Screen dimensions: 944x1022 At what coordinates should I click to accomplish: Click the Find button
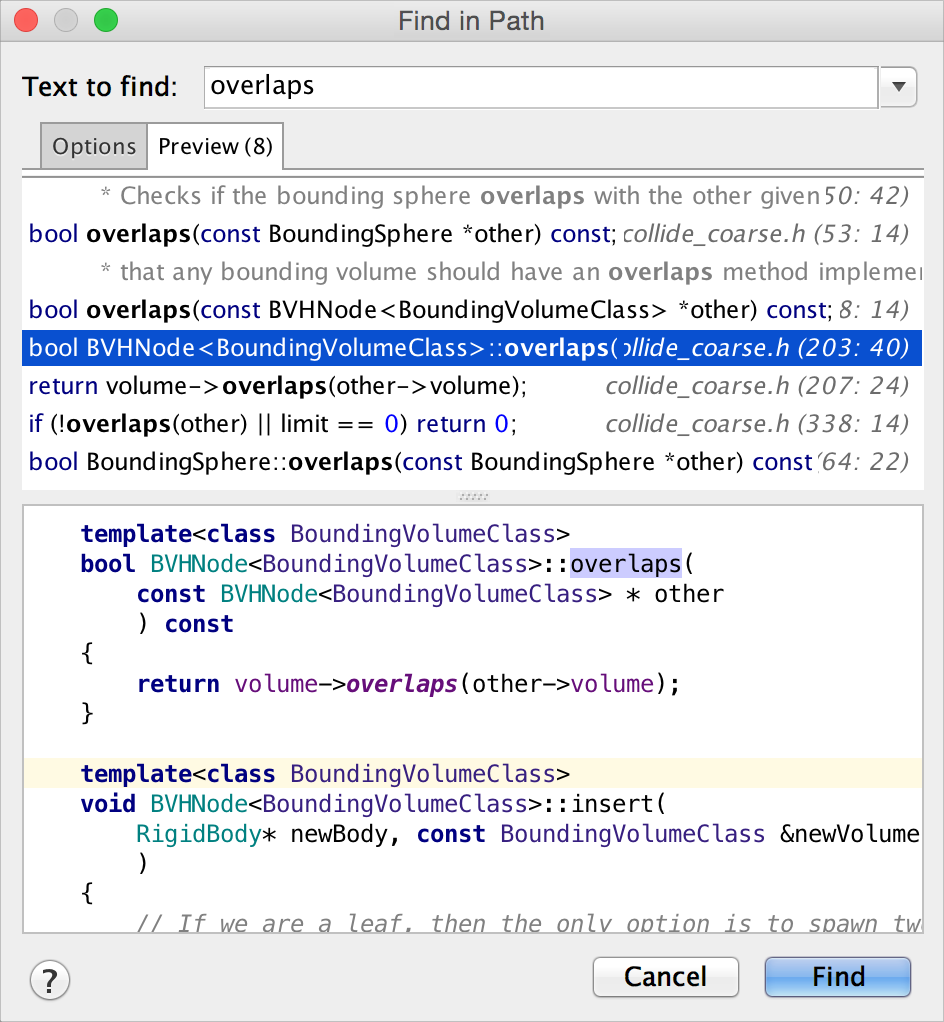pyautogui.click(x=838, y=976)
